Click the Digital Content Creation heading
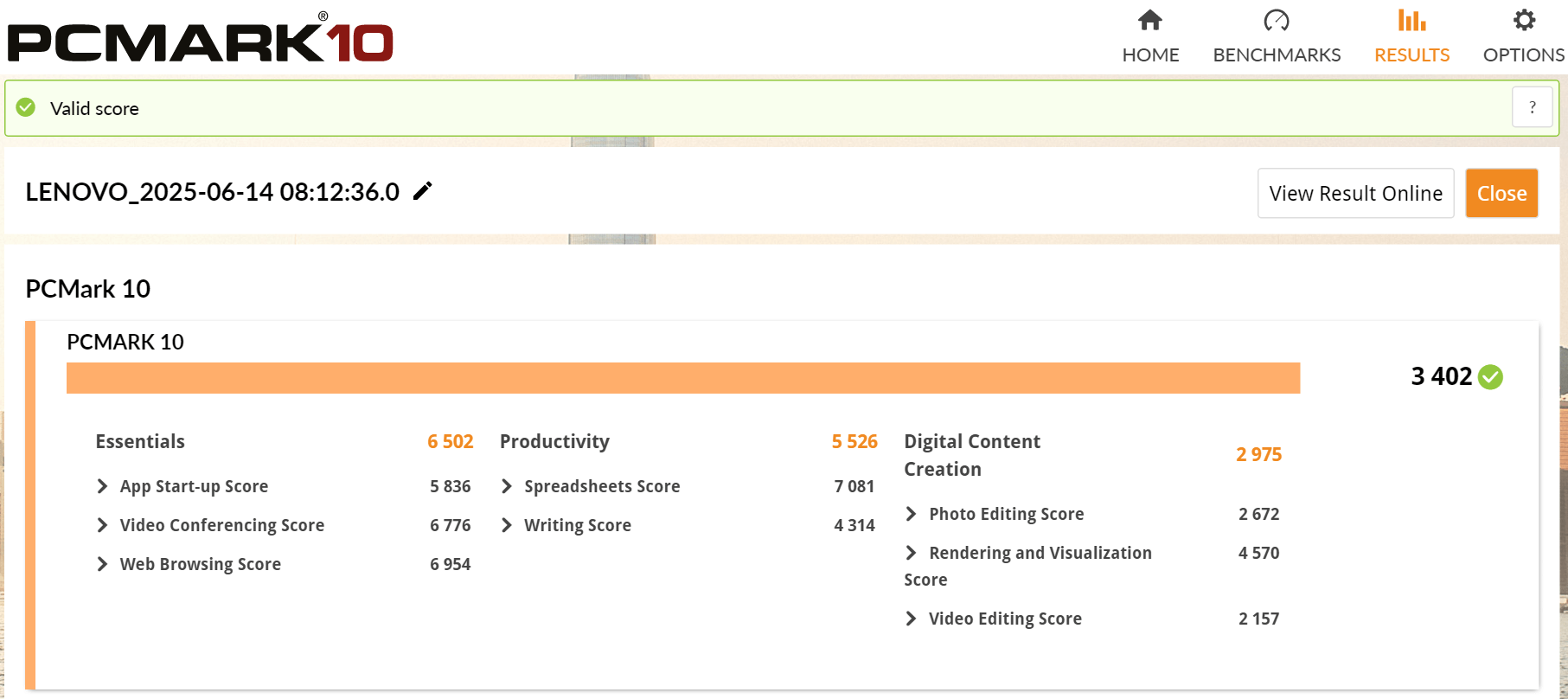 pyautogui.click(x=972, y=455)
